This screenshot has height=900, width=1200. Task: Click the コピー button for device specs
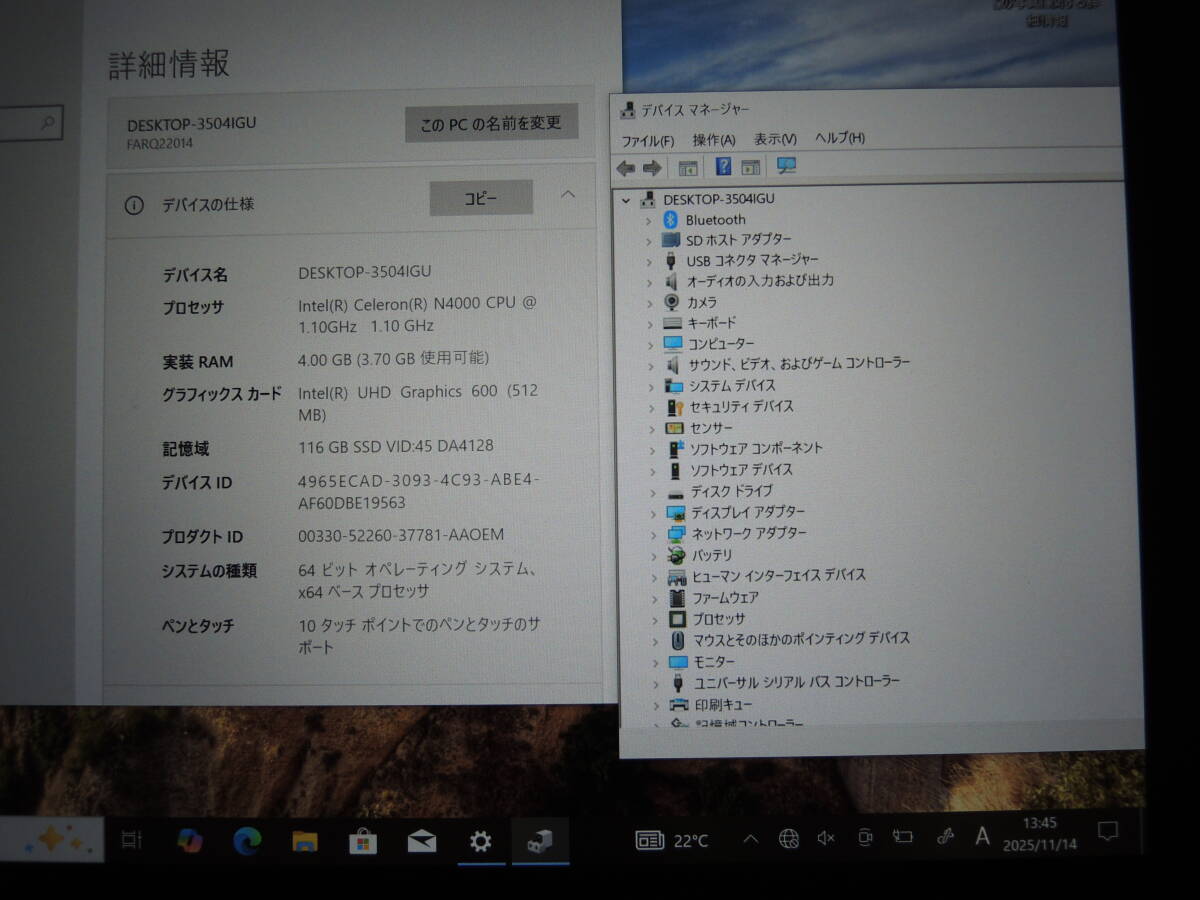pyautogui.click(x=481, y=198)
